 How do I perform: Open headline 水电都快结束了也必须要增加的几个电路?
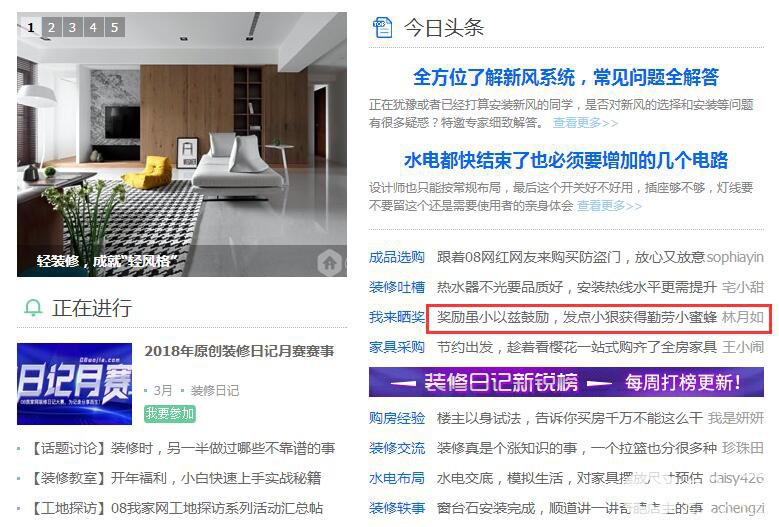point(566,160)
